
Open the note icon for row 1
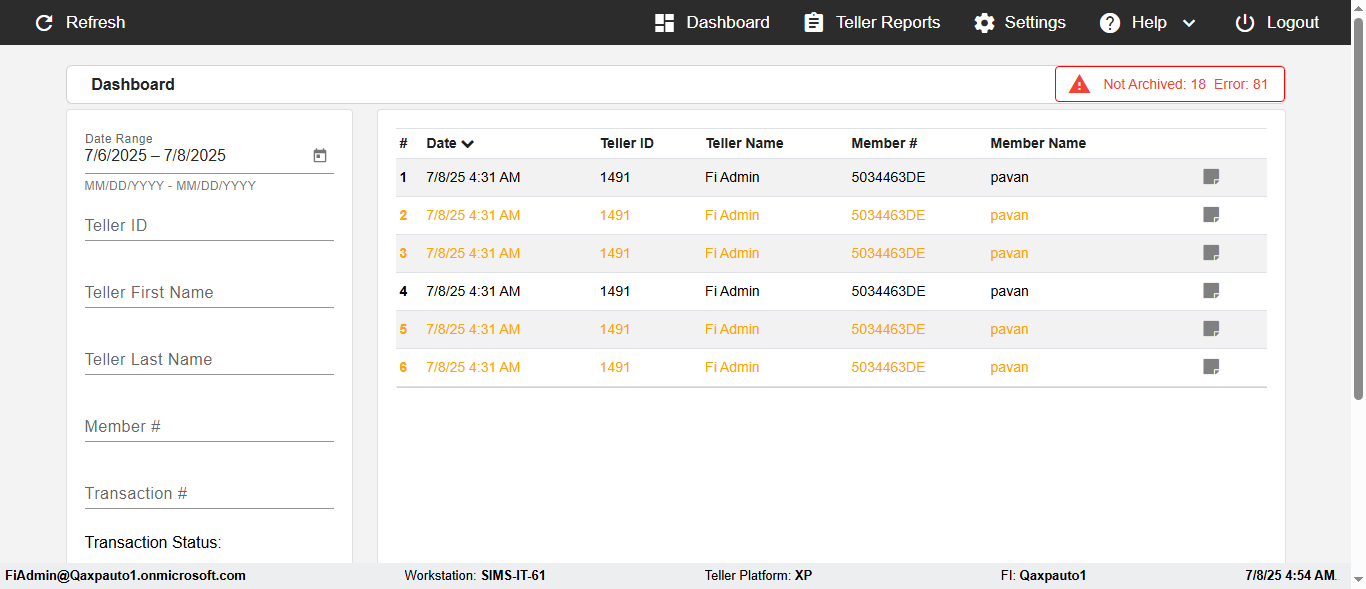[x=1211, y=178]
